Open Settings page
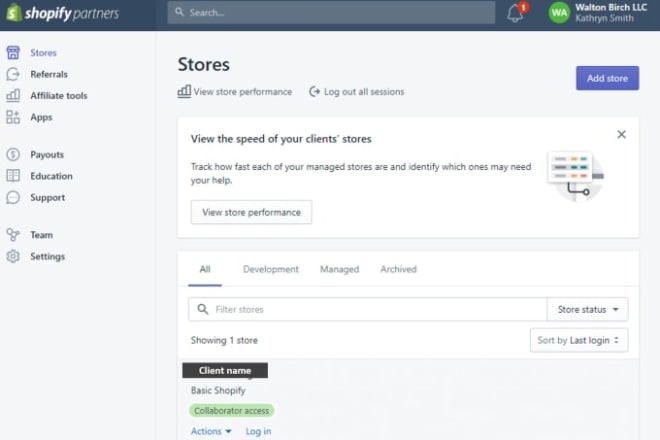This screenshot has height=440, width=660. (48, 257)
